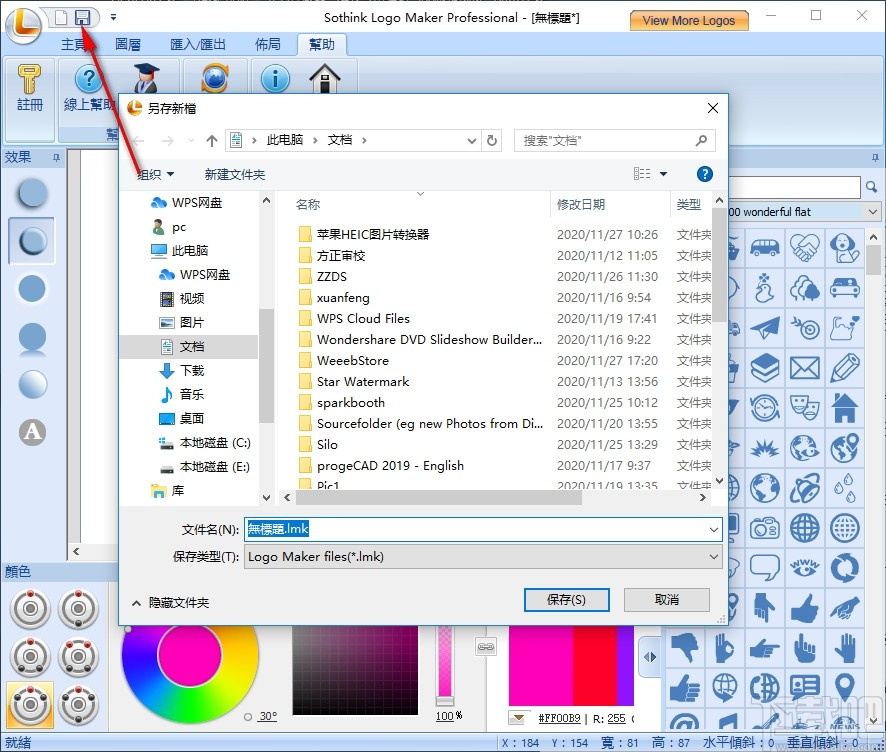The image size is (886, 752).
Task: Pick the pencil clipart icon from gallery
Action: click(845, 367)
